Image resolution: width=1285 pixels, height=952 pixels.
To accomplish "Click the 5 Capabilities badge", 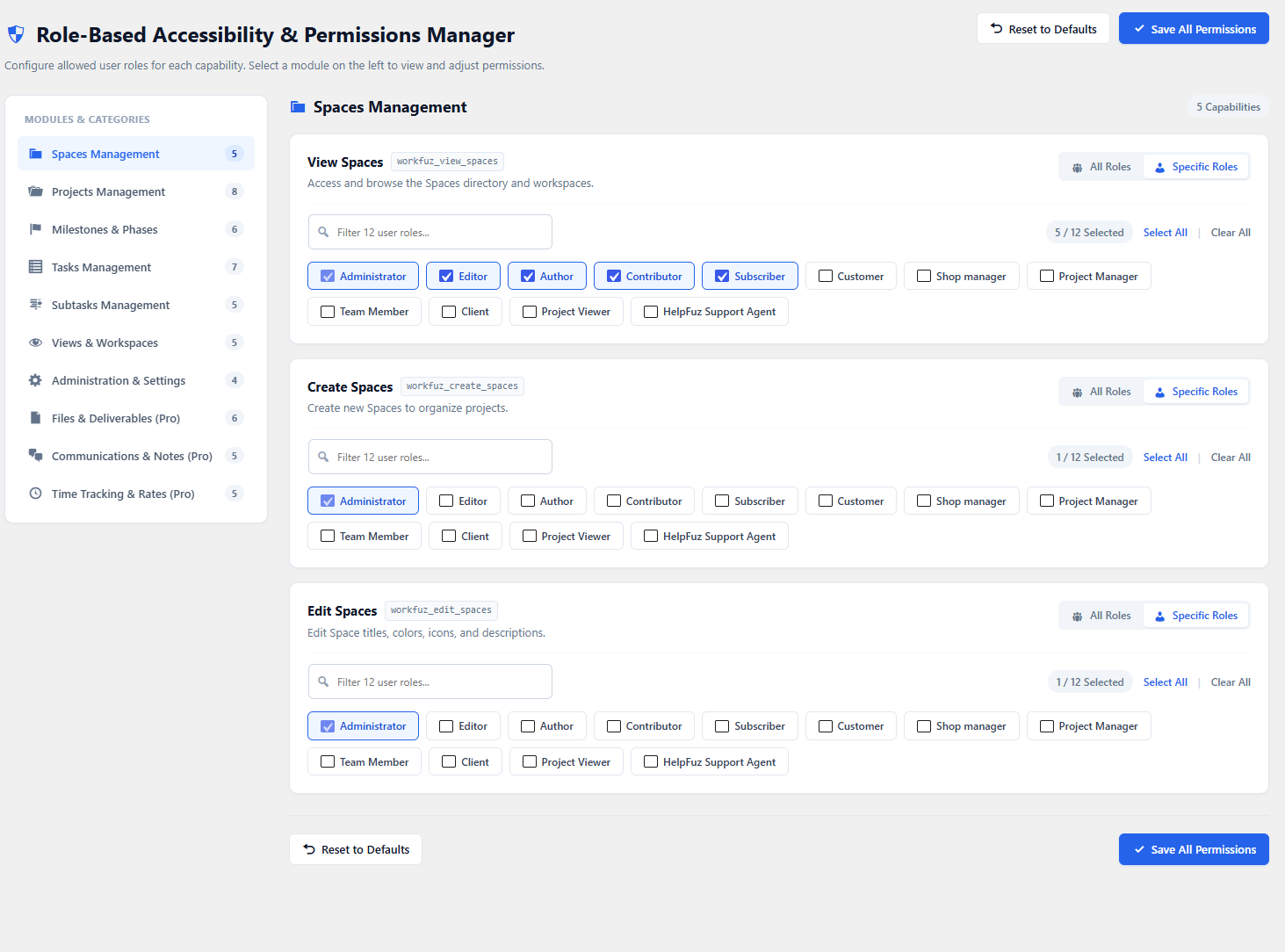I will click(x=1228, y=107).
